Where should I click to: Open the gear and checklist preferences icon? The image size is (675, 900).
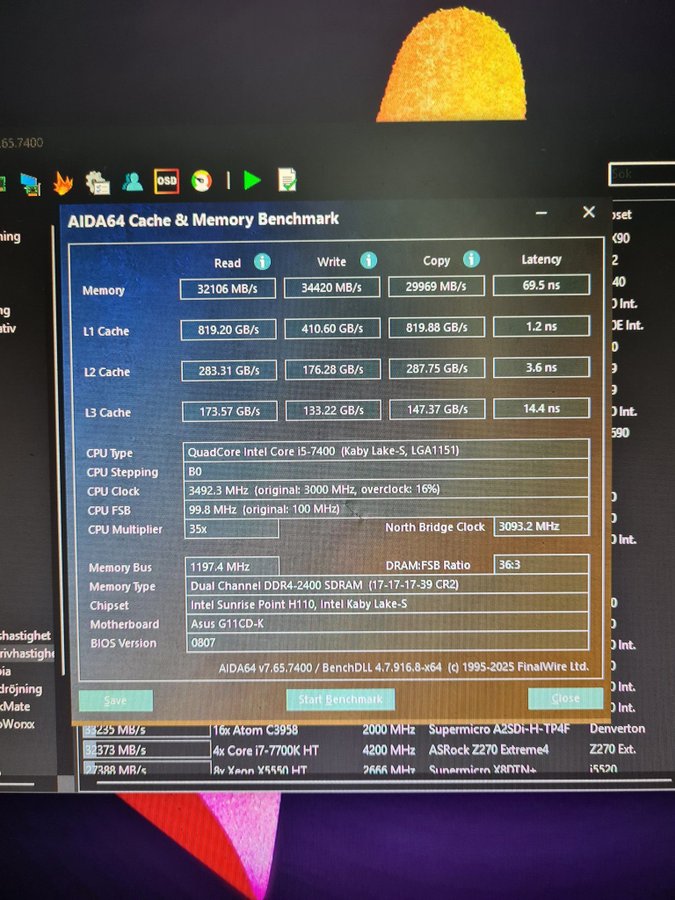click(98, 183)
